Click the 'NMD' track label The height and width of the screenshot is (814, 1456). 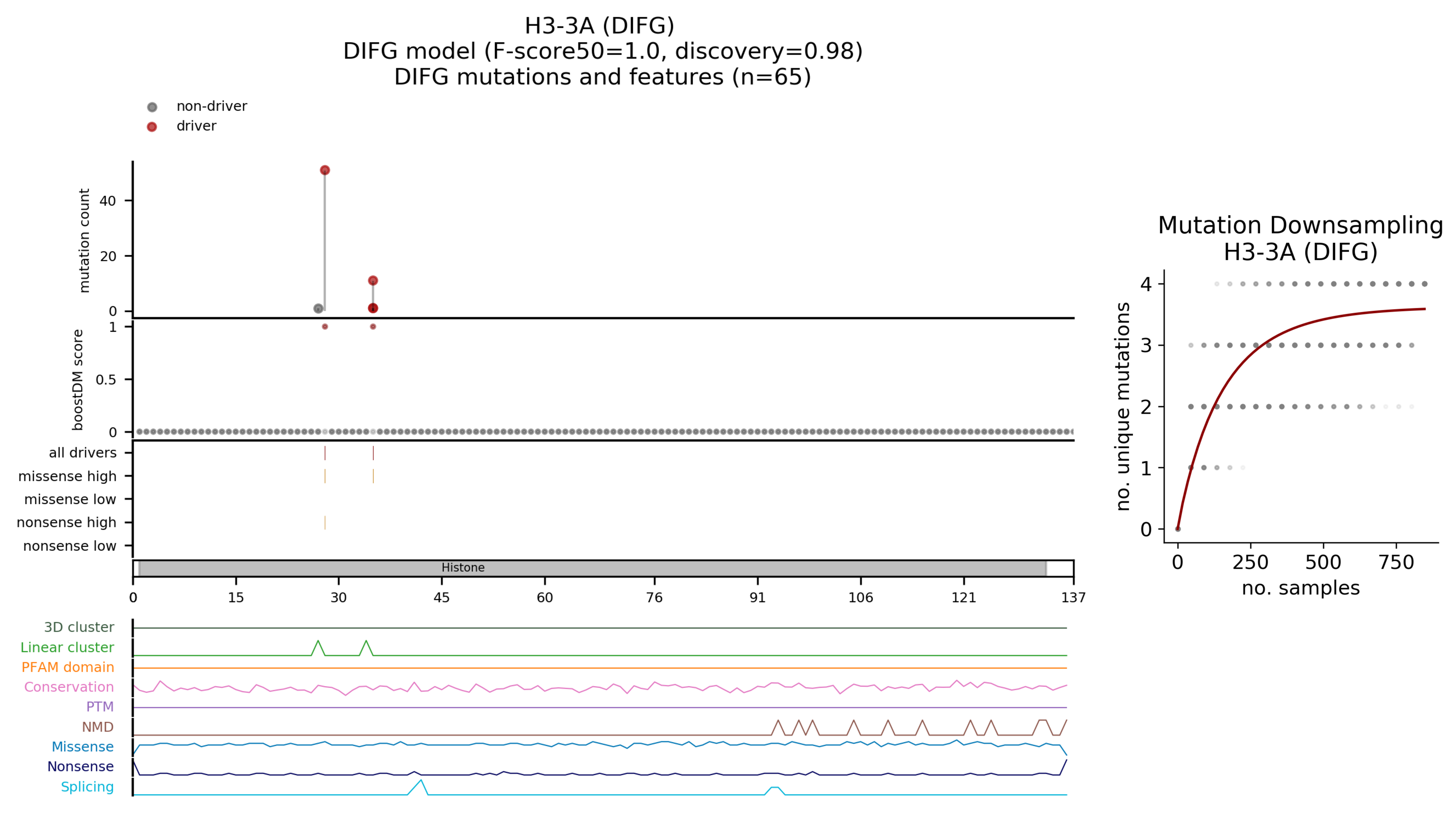tap(98, 727)
